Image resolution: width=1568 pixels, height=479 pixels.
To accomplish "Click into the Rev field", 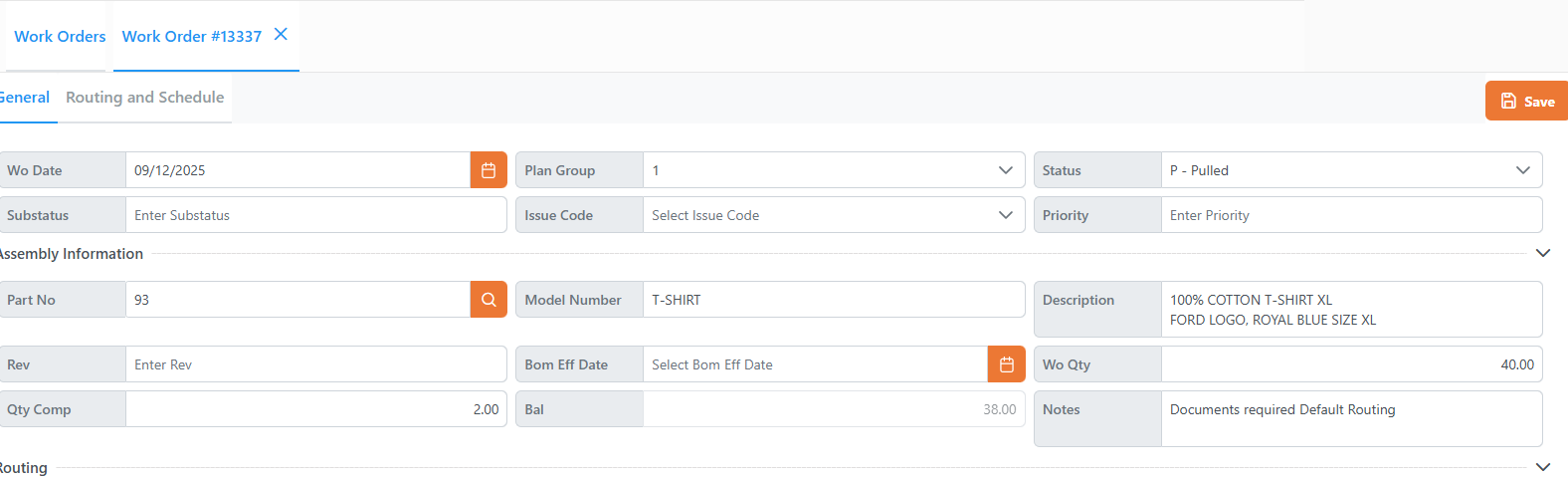I will (315, 364).
